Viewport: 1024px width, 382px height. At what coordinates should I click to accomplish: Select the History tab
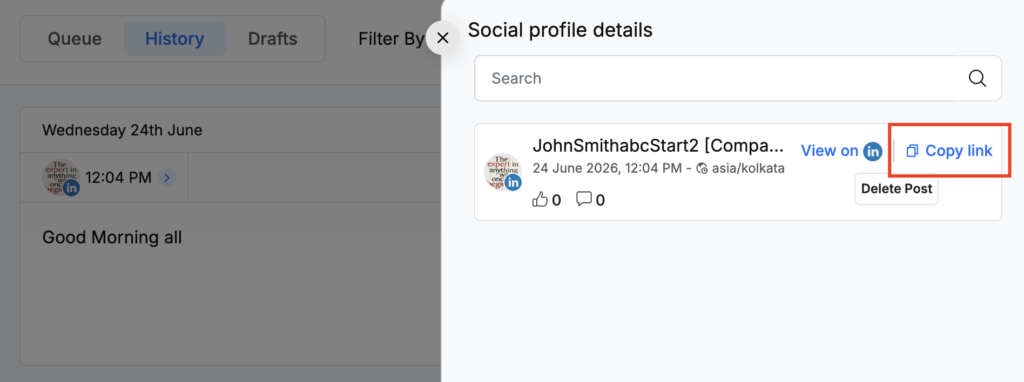174,39
